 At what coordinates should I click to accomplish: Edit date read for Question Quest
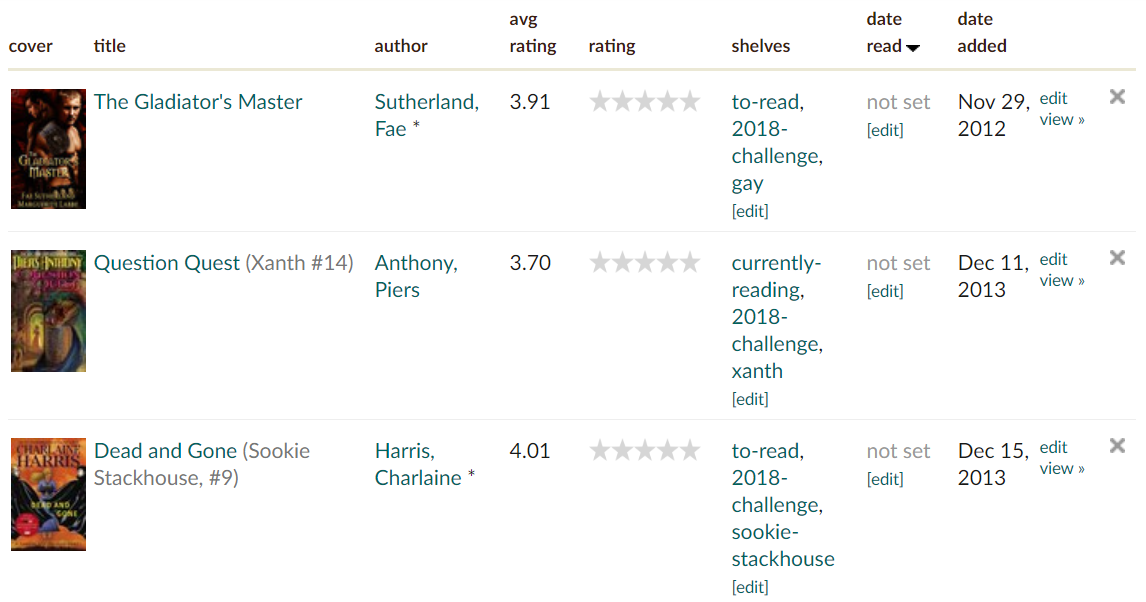[885, 291]
